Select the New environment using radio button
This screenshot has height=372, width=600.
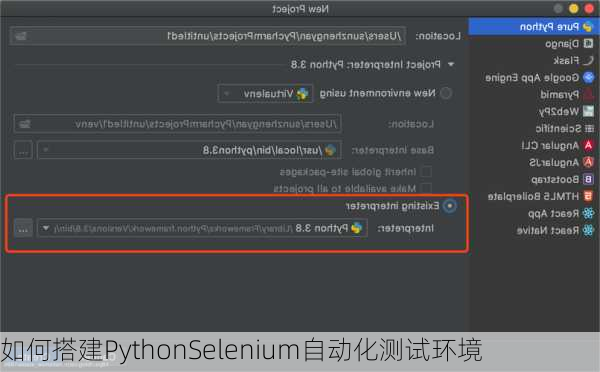coord(446,93)
